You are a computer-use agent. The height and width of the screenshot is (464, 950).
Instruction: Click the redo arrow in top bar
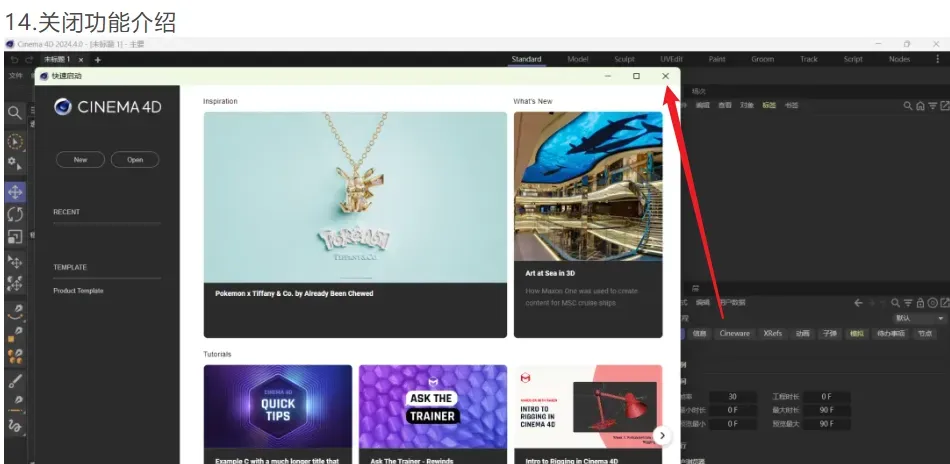click(x=29, y=59)
